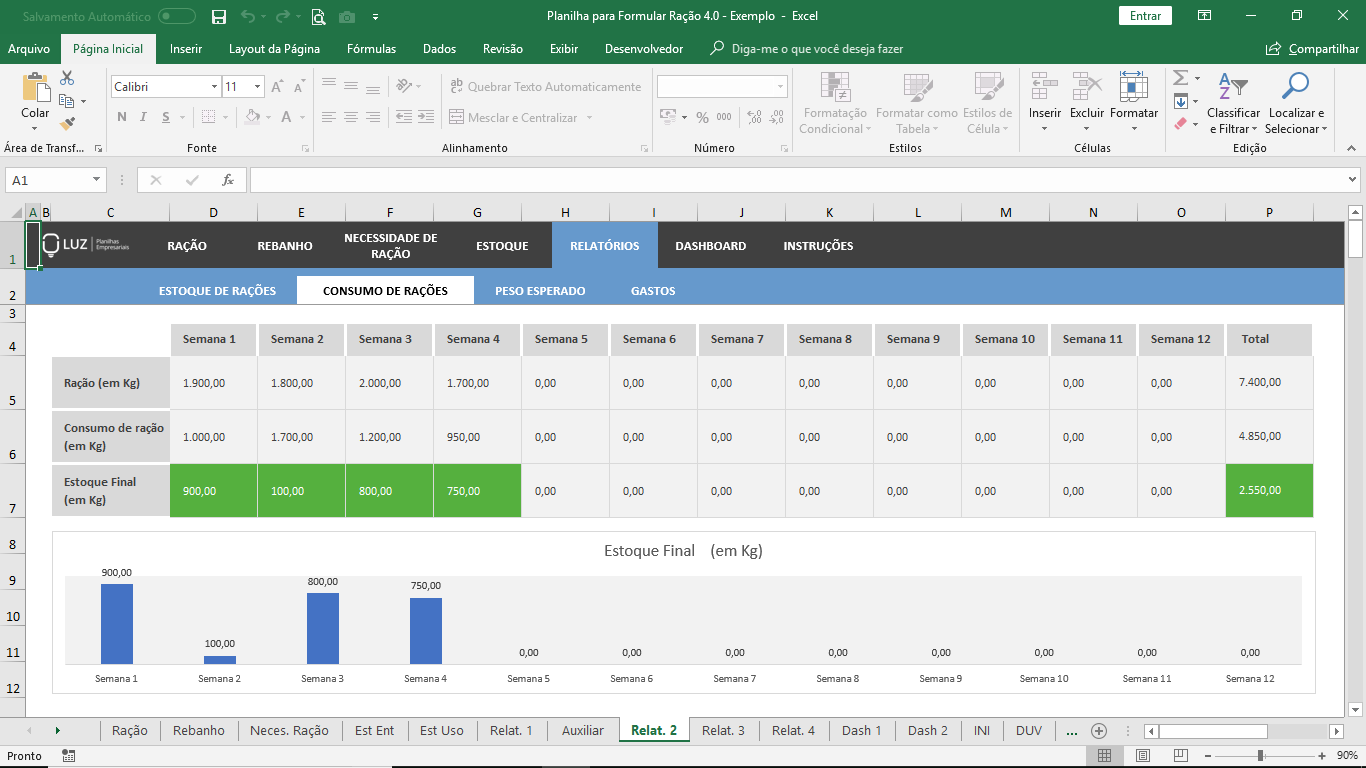Click the Cut scissors icon

(x=67, y=77)
